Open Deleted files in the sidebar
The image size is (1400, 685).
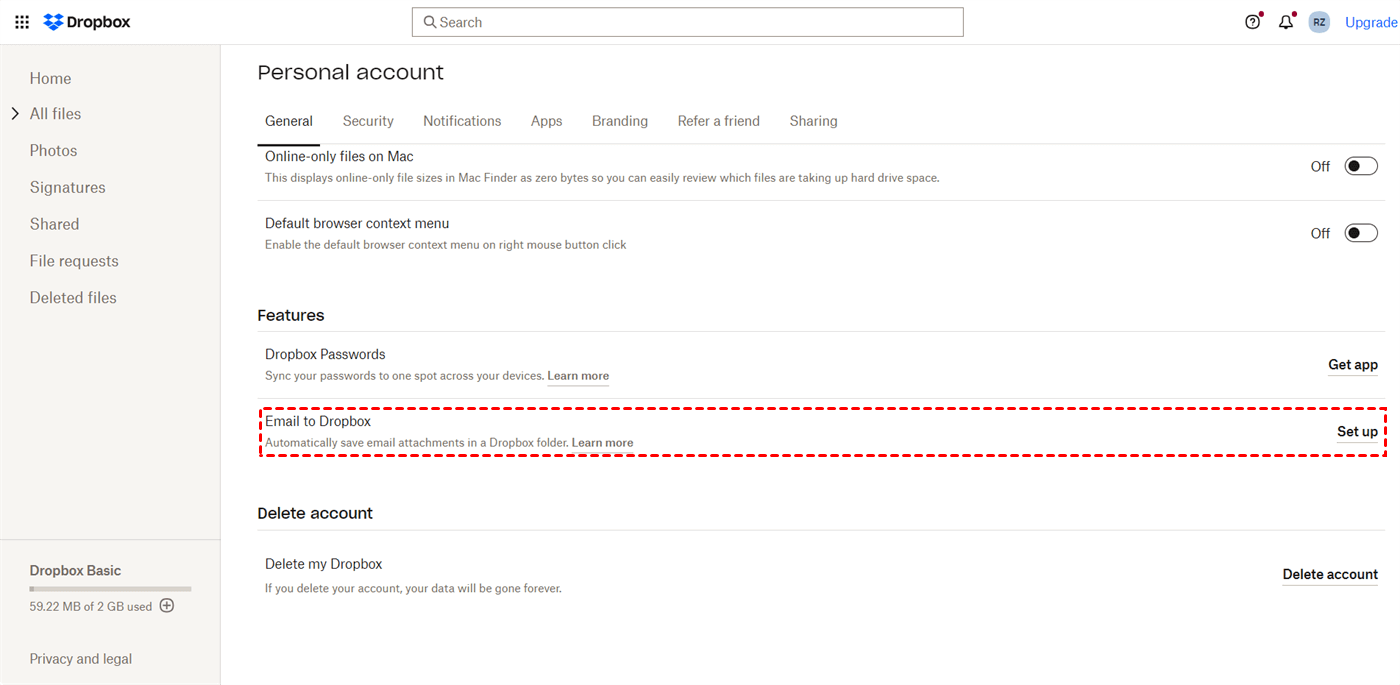point(73,298)
